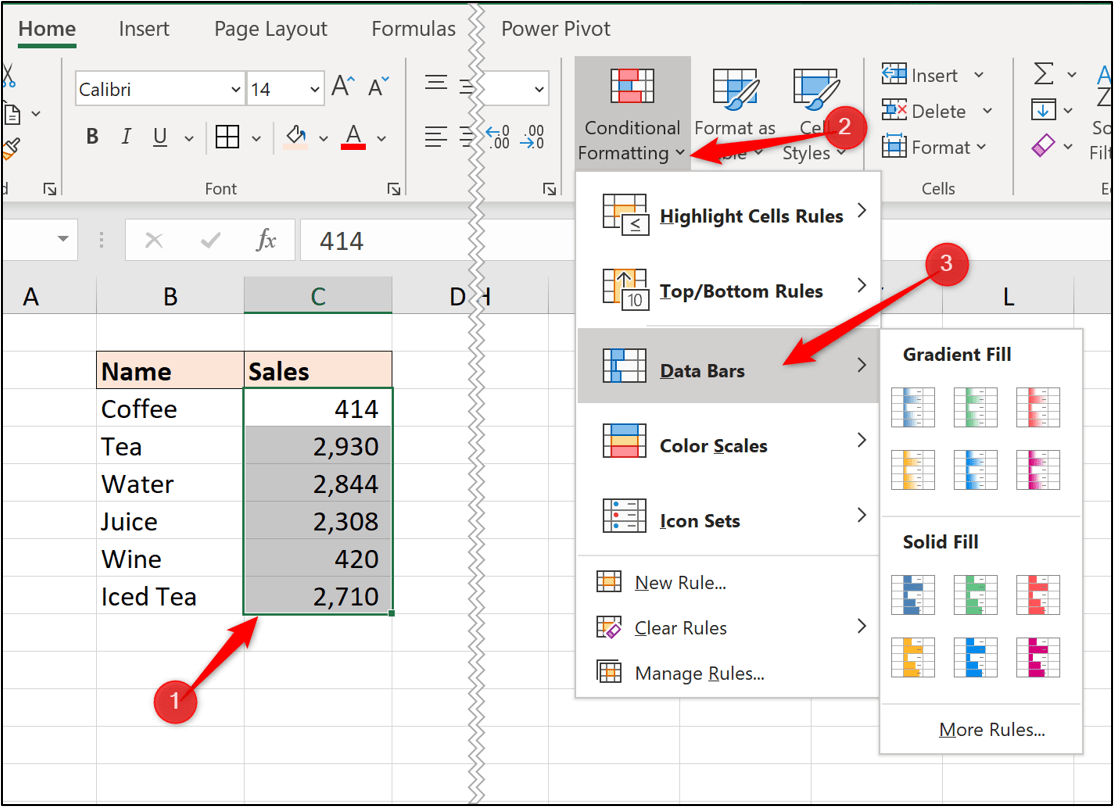Switch to the Formulas ribbon tab
1114x807 pixels.
(x=413, y=29)
